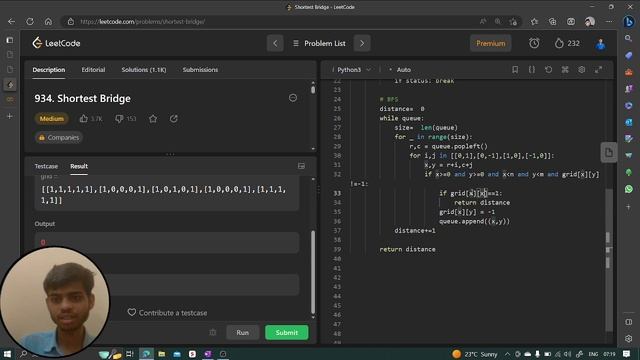Open browser more options menu
640x360 pixels.
[x=609, y=22]
